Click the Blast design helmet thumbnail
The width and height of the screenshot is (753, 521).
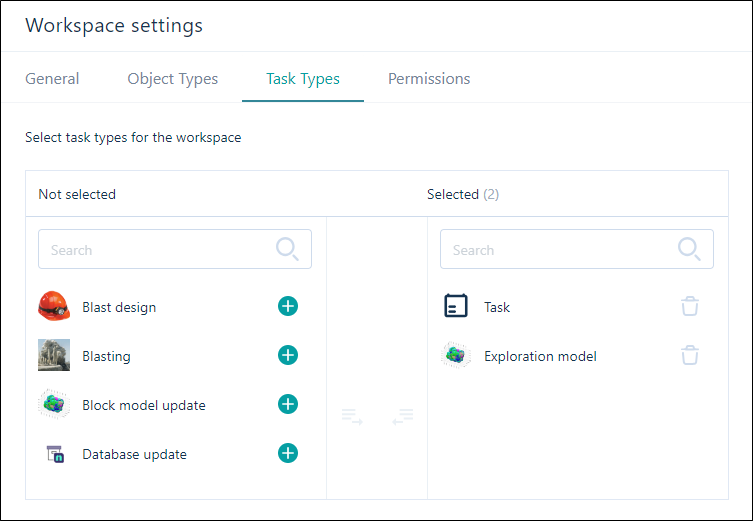54,306
